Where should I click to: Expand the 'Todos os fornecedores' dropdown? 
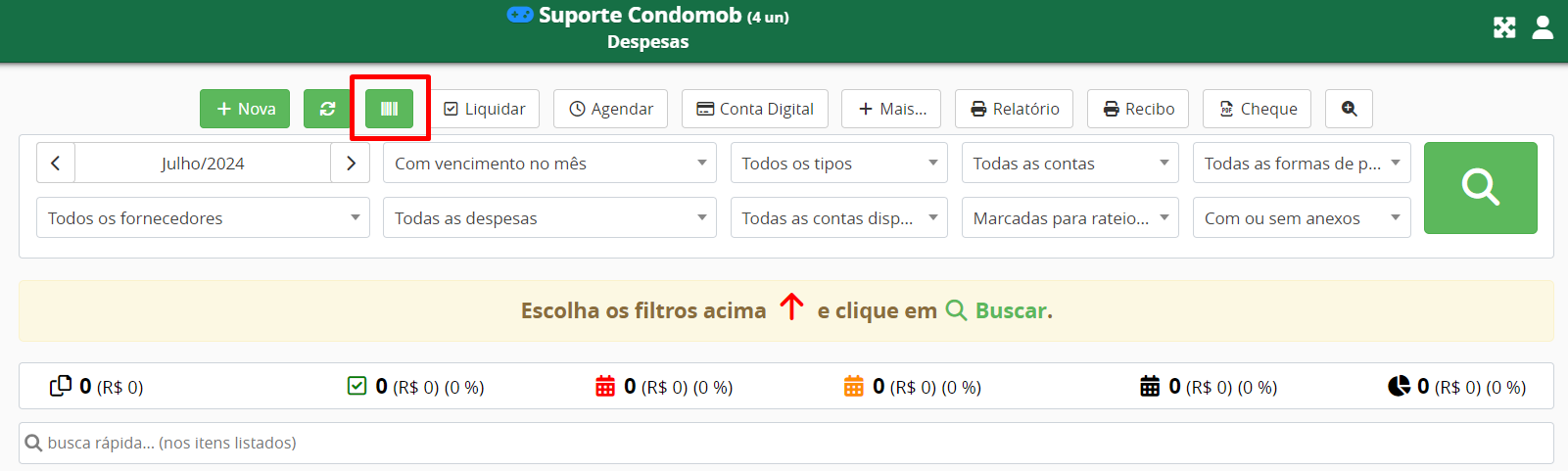pos(203,218)
